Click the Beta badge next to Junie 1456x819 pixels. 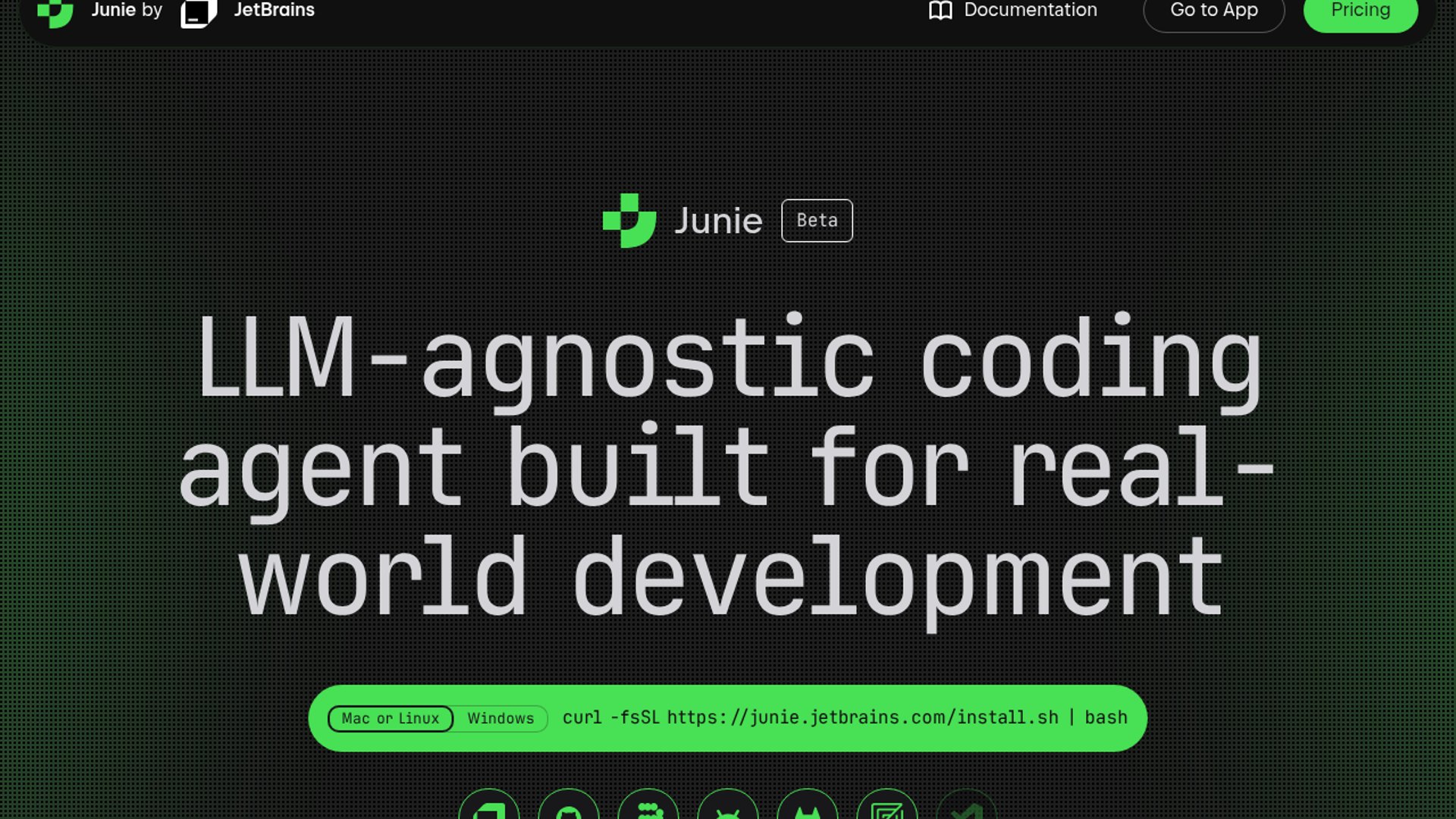pyautogui.click(x=817, y=221)
